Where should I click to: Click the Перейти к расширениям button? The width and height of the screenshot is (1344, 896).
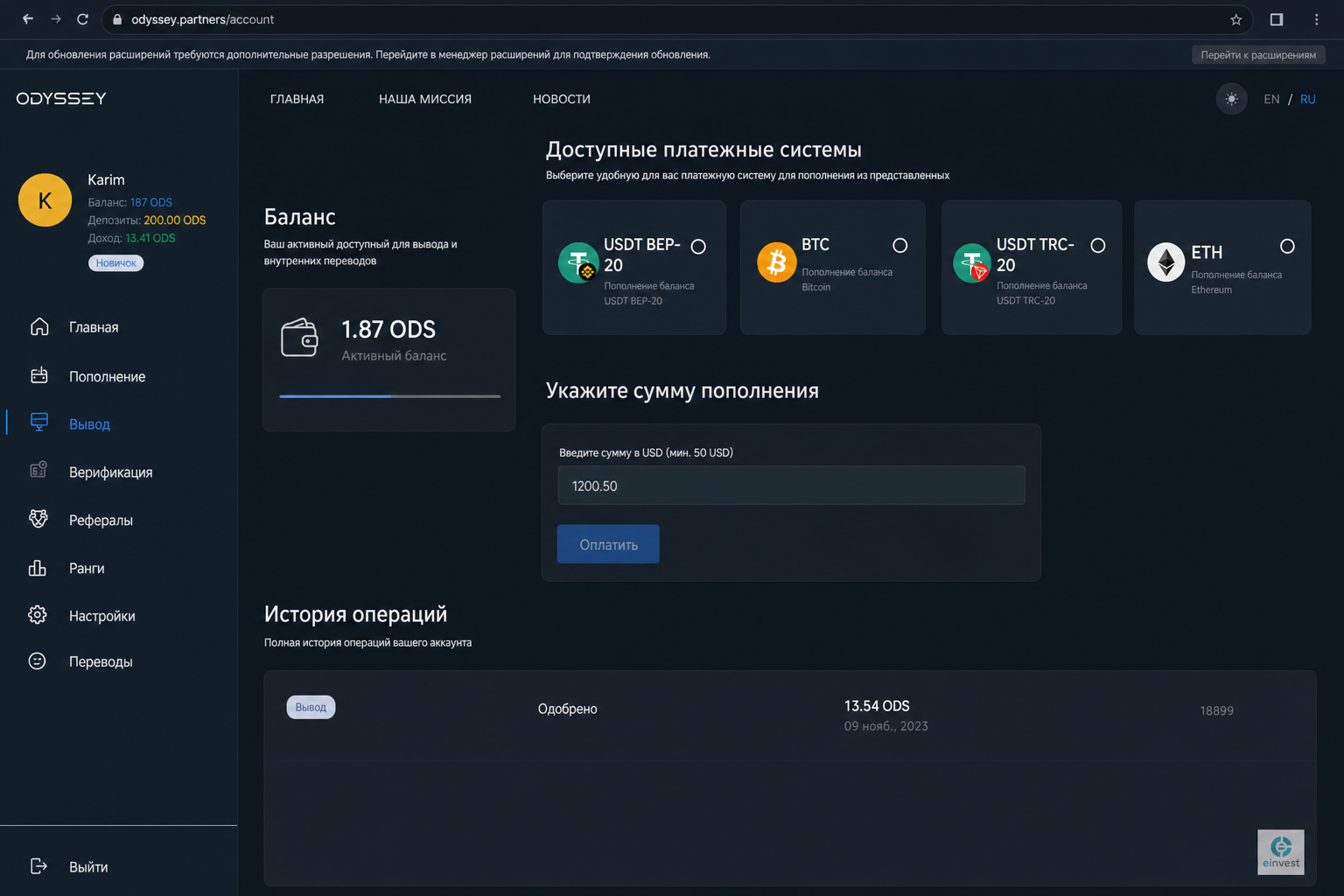(1258, 55)
